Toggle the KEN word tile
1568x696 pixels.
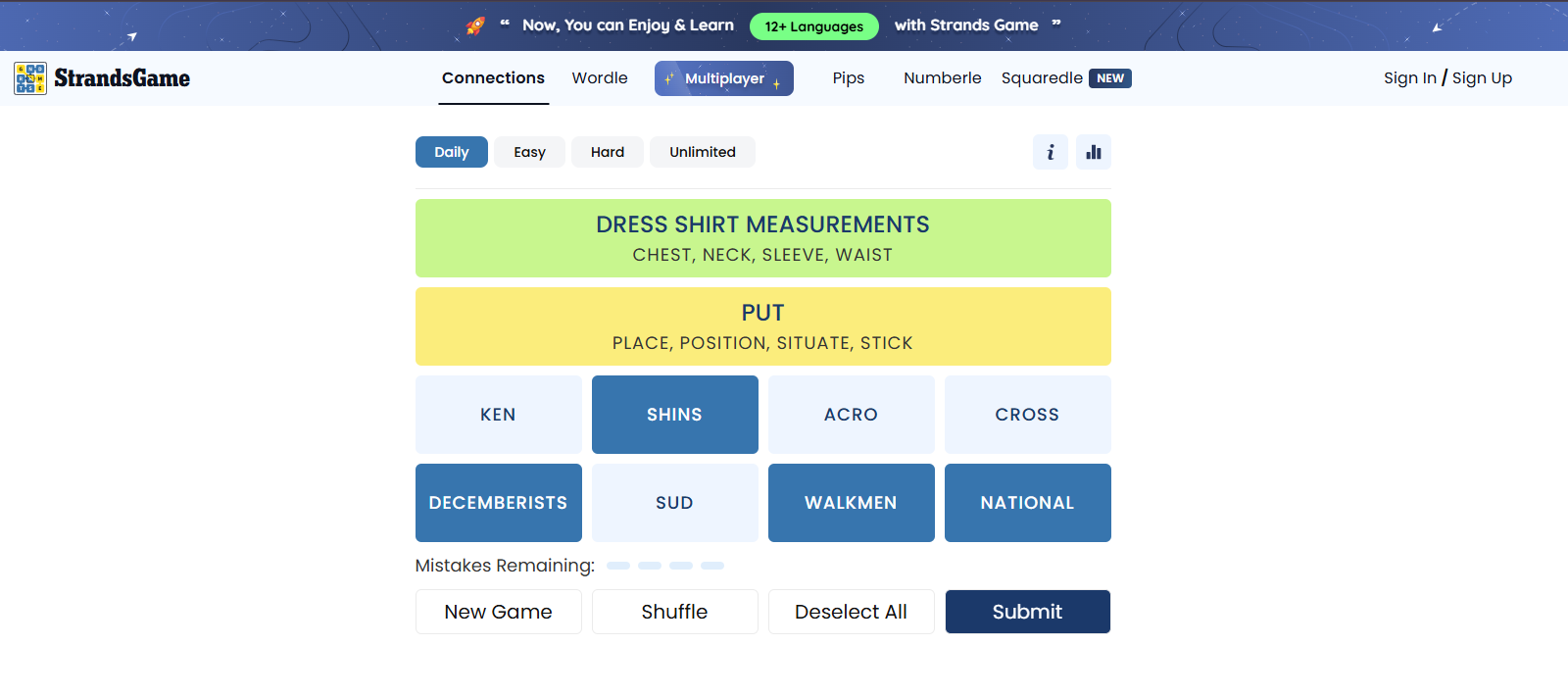point(499,415)
